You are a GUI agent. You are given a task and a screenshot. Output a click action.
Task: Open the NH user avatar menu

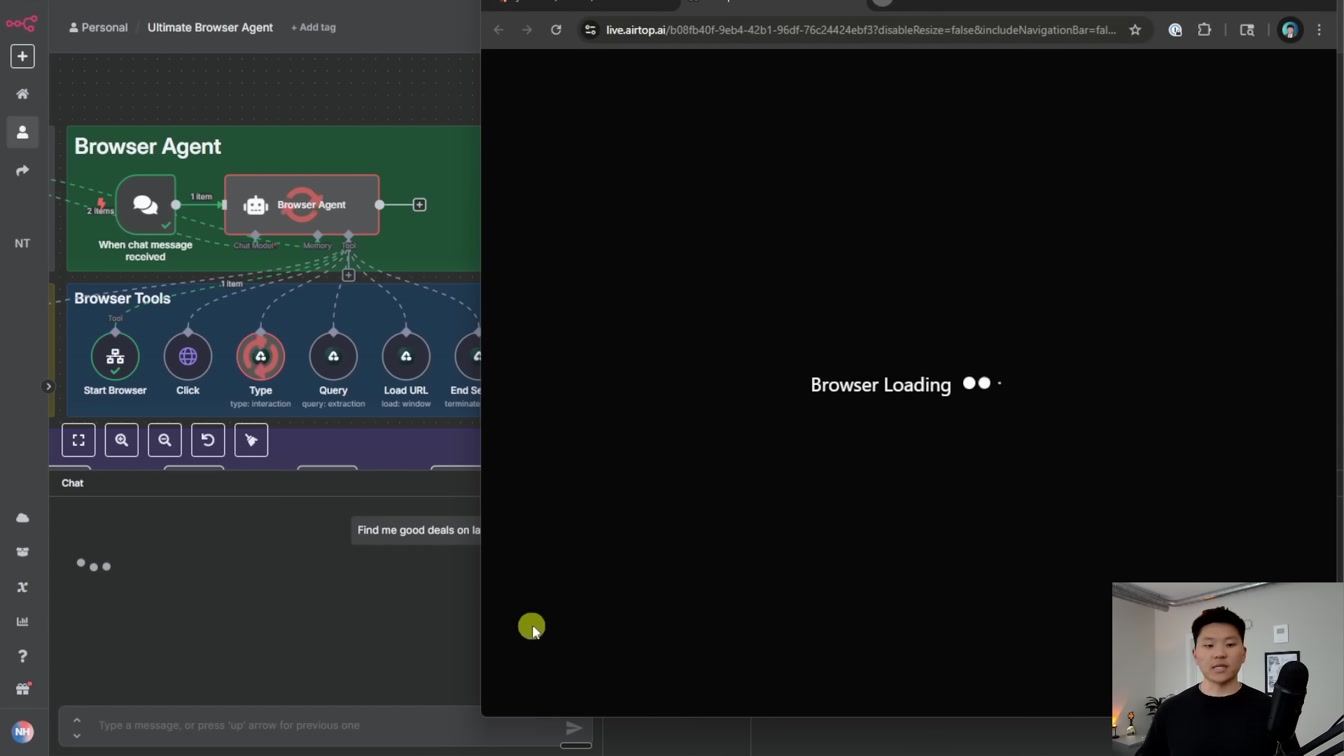tap(22, 732)
